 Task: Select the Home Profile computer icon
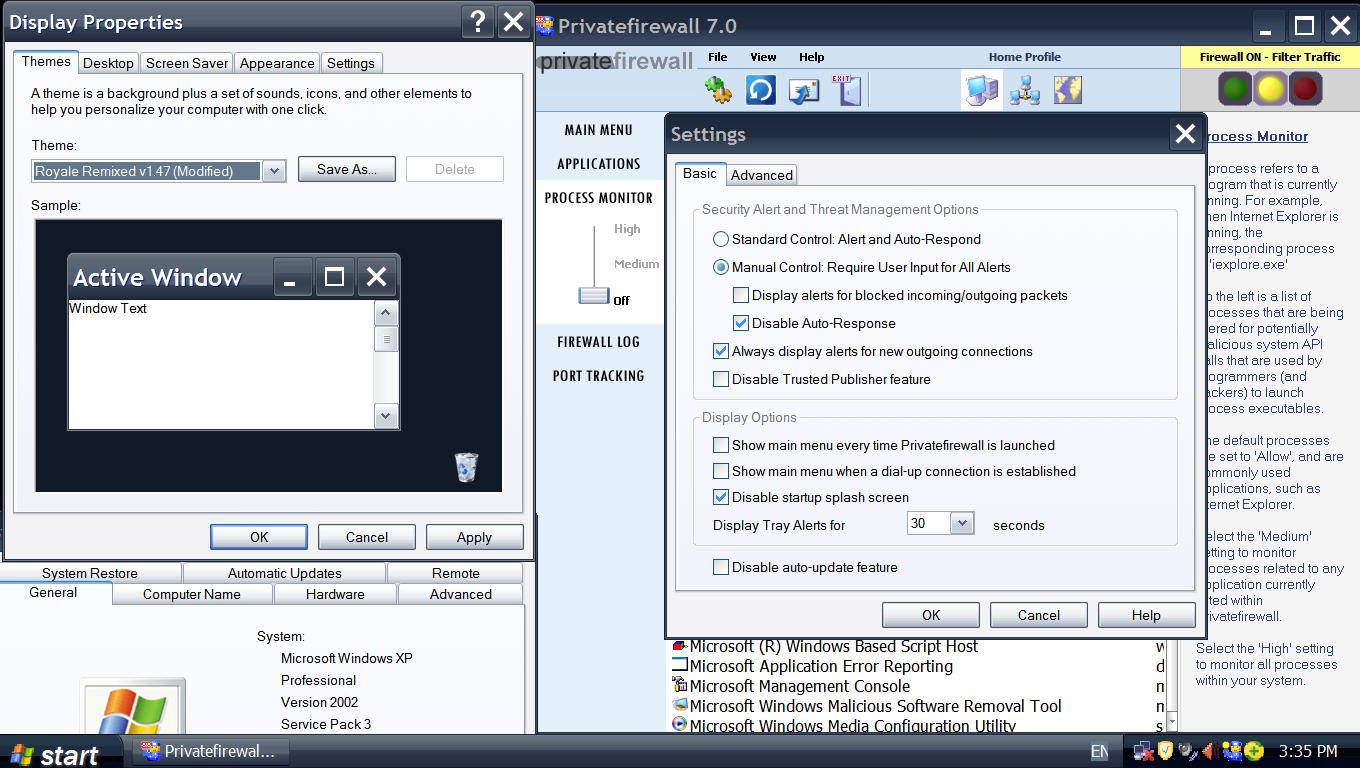coord(981,90)
